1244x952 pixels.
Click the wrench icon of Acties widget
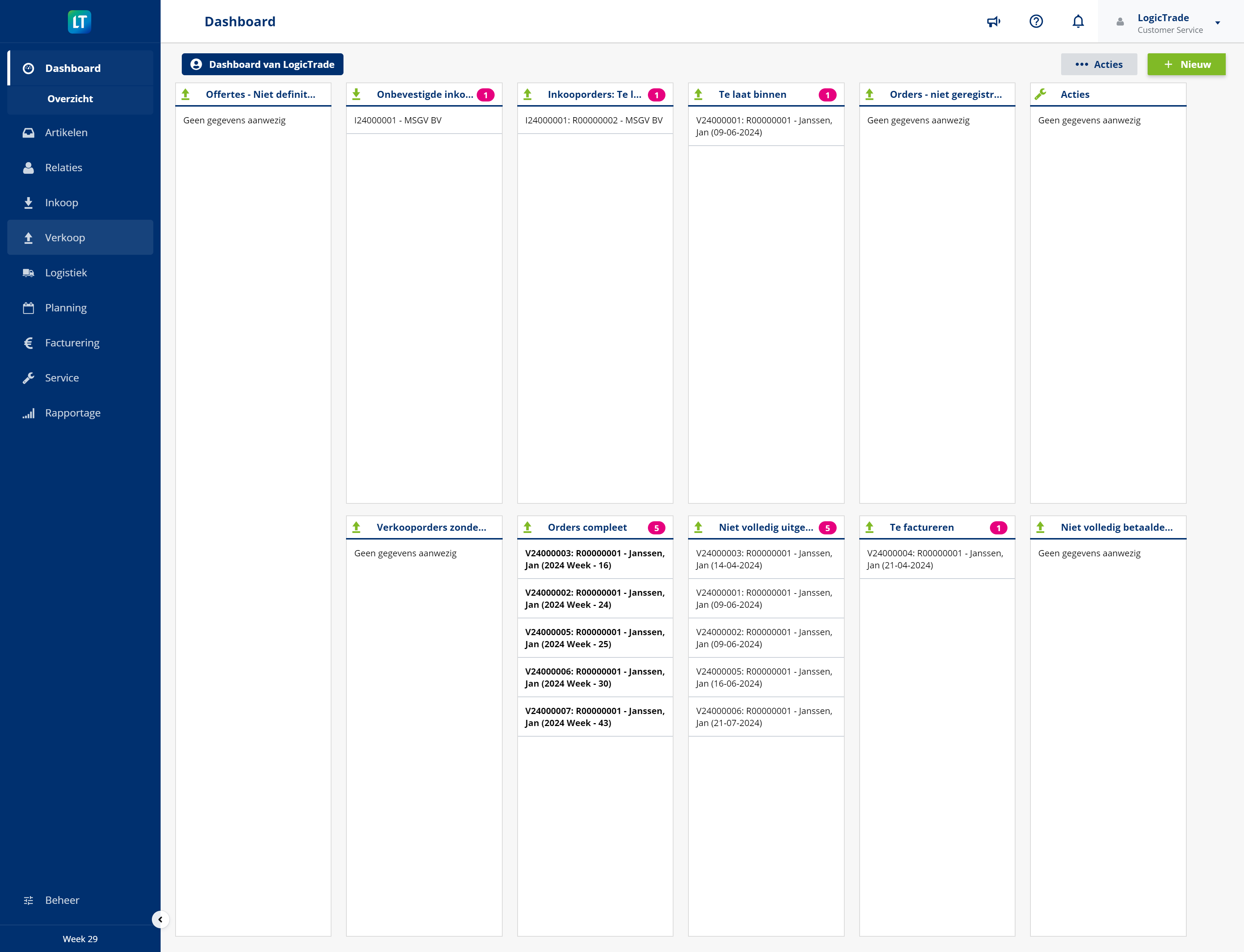coord(1041,95)
